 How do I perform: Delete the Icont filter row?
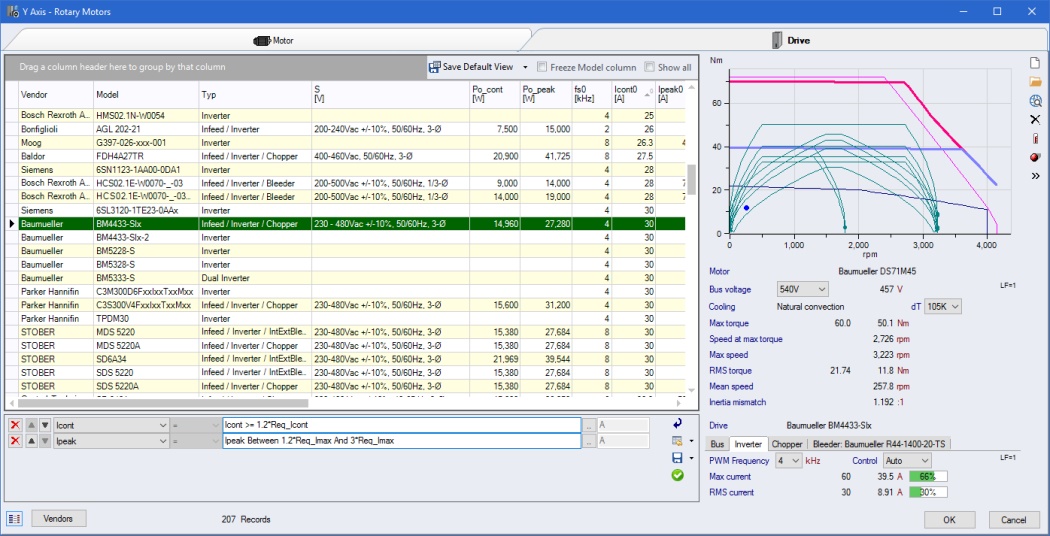15,425
